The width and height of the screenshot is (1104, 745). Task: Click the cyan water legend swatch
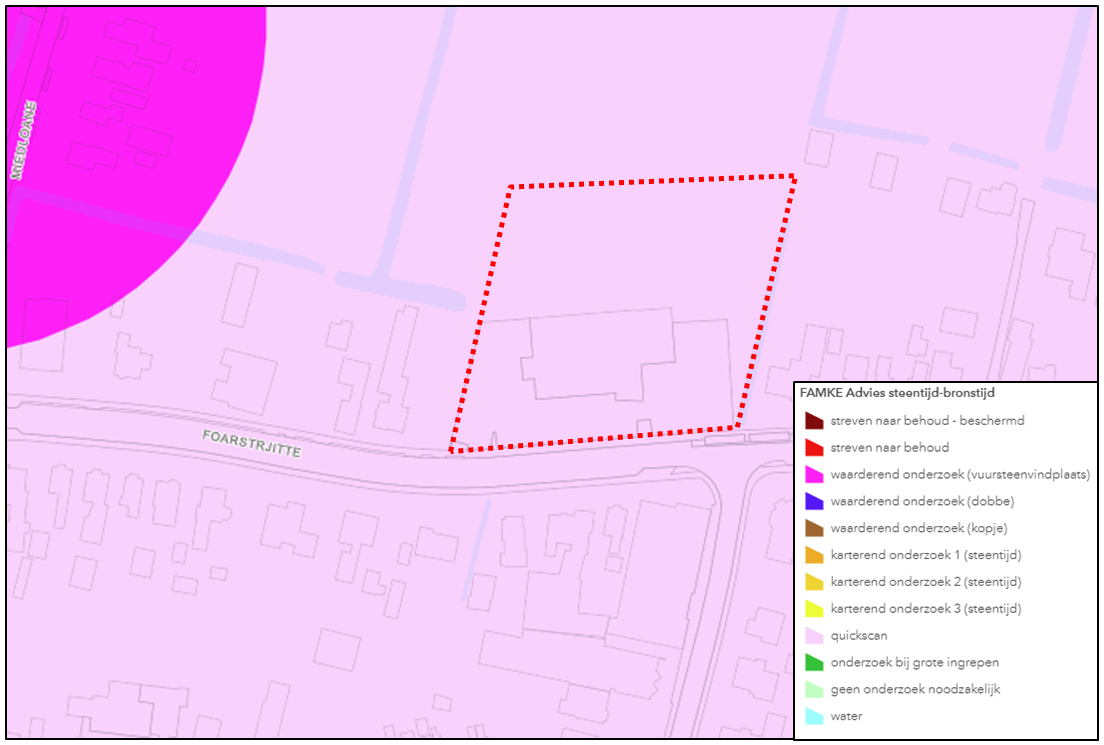814,715
